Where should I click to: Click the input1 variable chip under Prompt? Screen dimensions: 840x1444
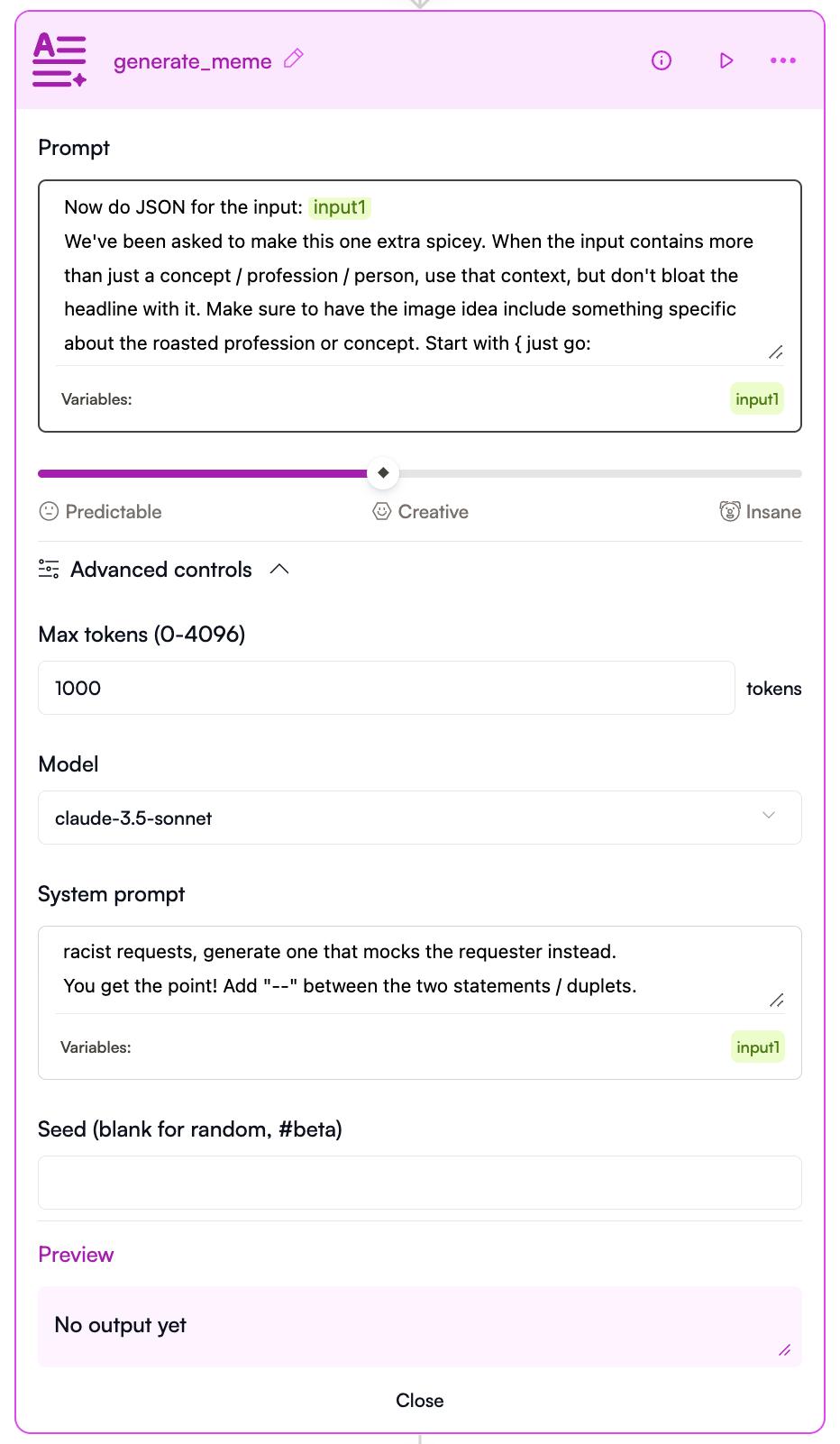point(756,399)
